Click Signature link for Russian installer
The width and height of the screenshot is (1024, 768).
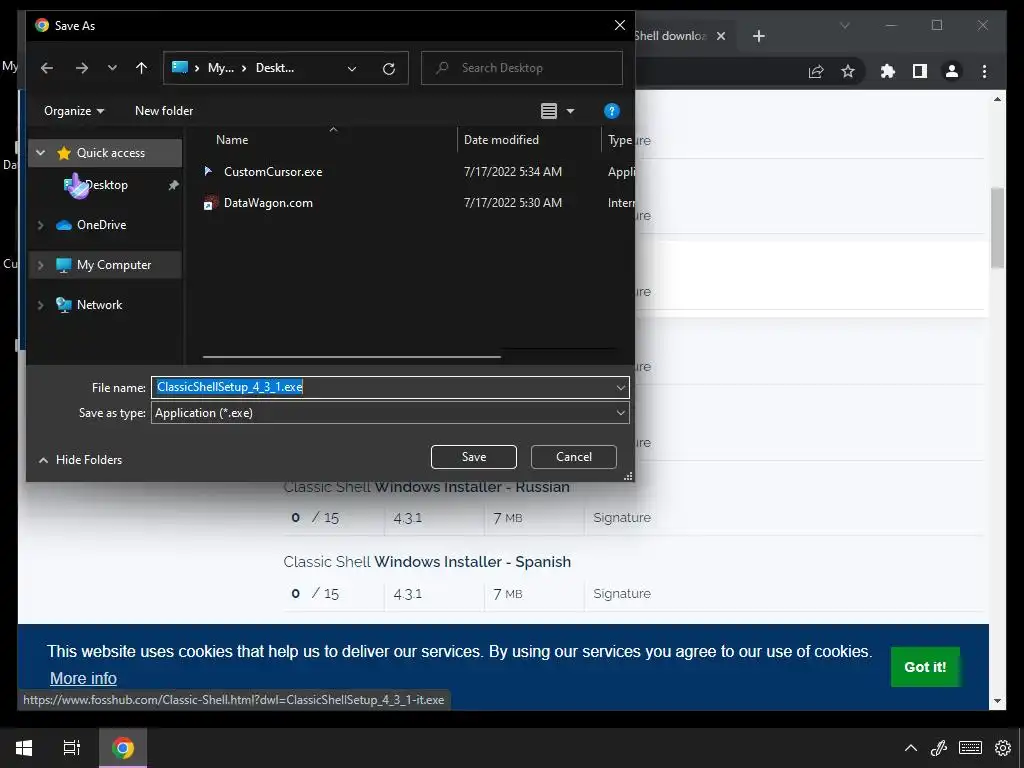(622, 518)
